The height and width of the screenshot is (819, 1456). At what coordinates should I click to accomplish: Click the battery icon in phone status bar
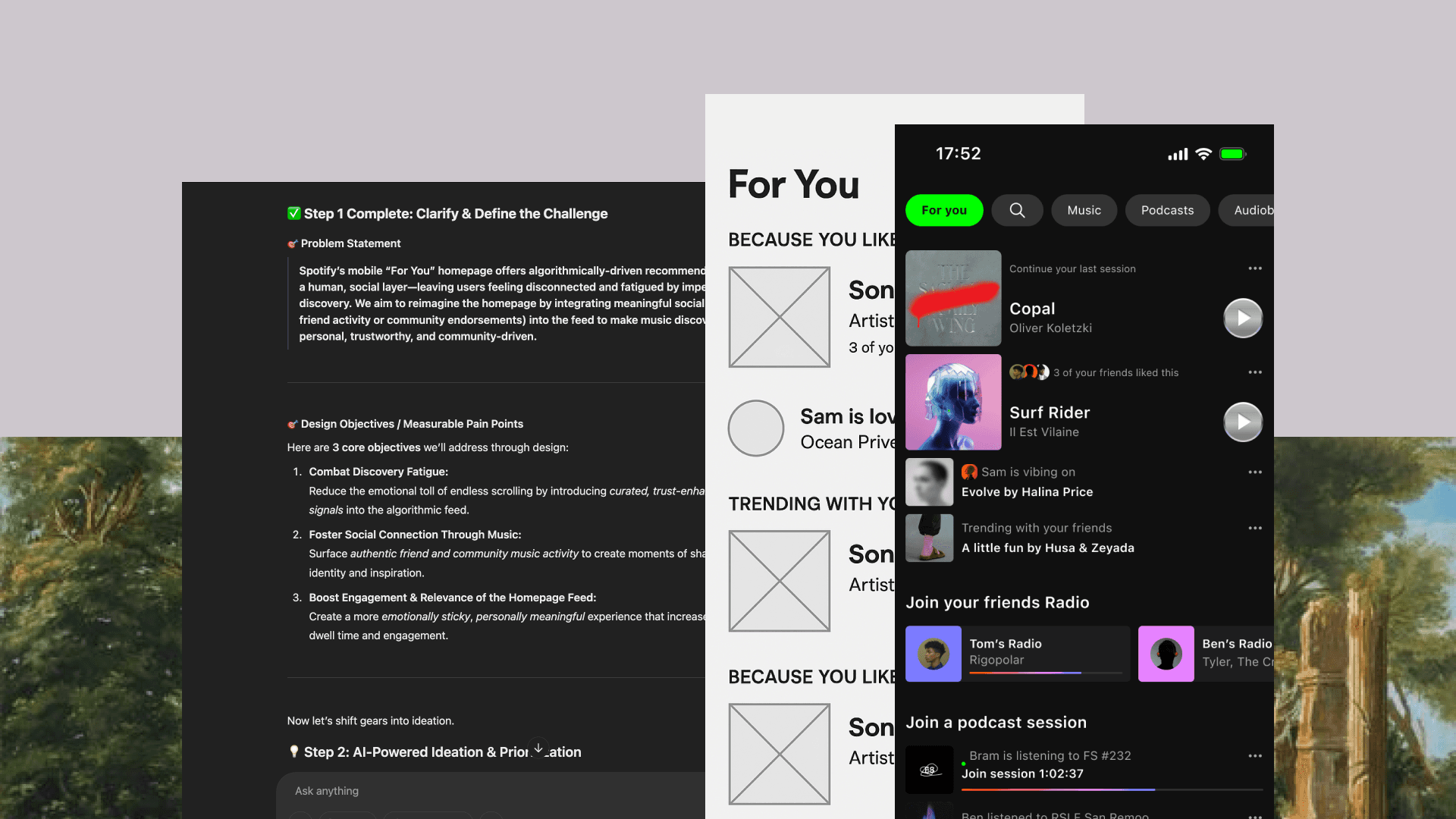(1232, 154)
